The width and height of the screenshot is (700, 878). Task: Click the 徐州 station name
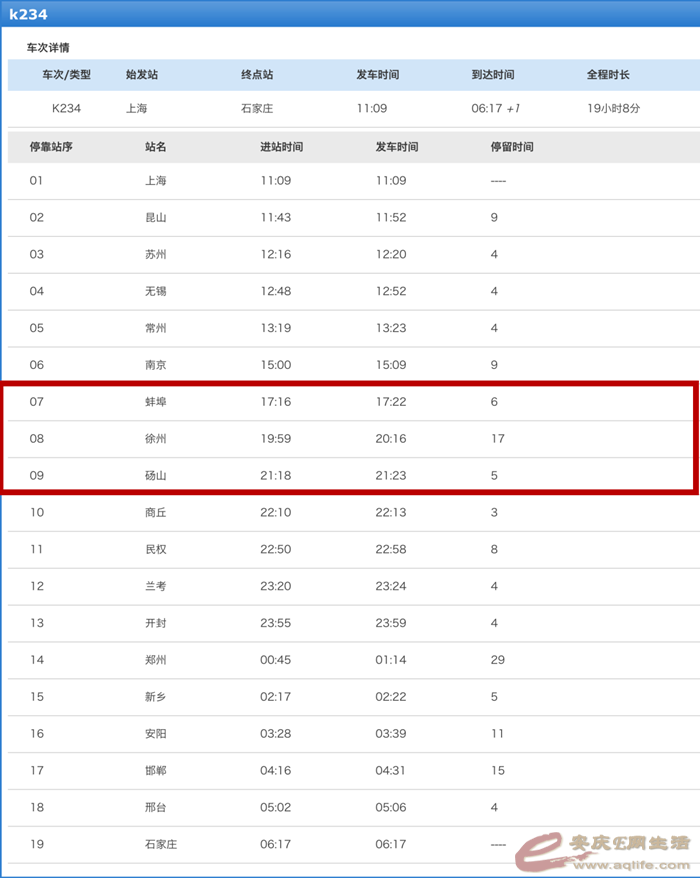coord(156,439)
